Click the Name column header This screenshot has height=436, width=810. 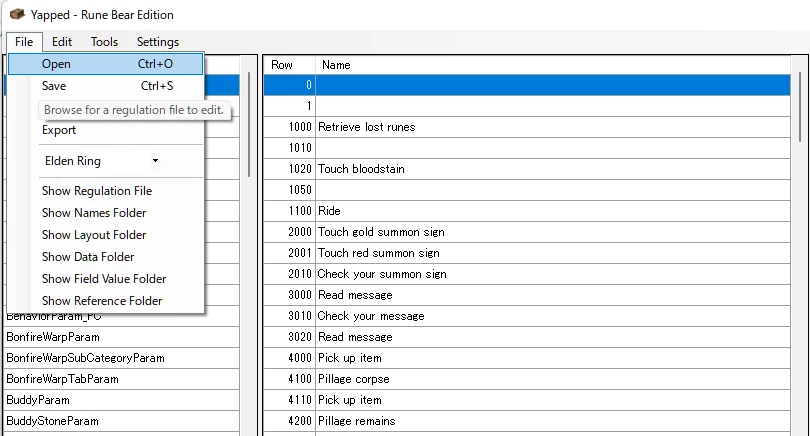(x=337, y=65)
